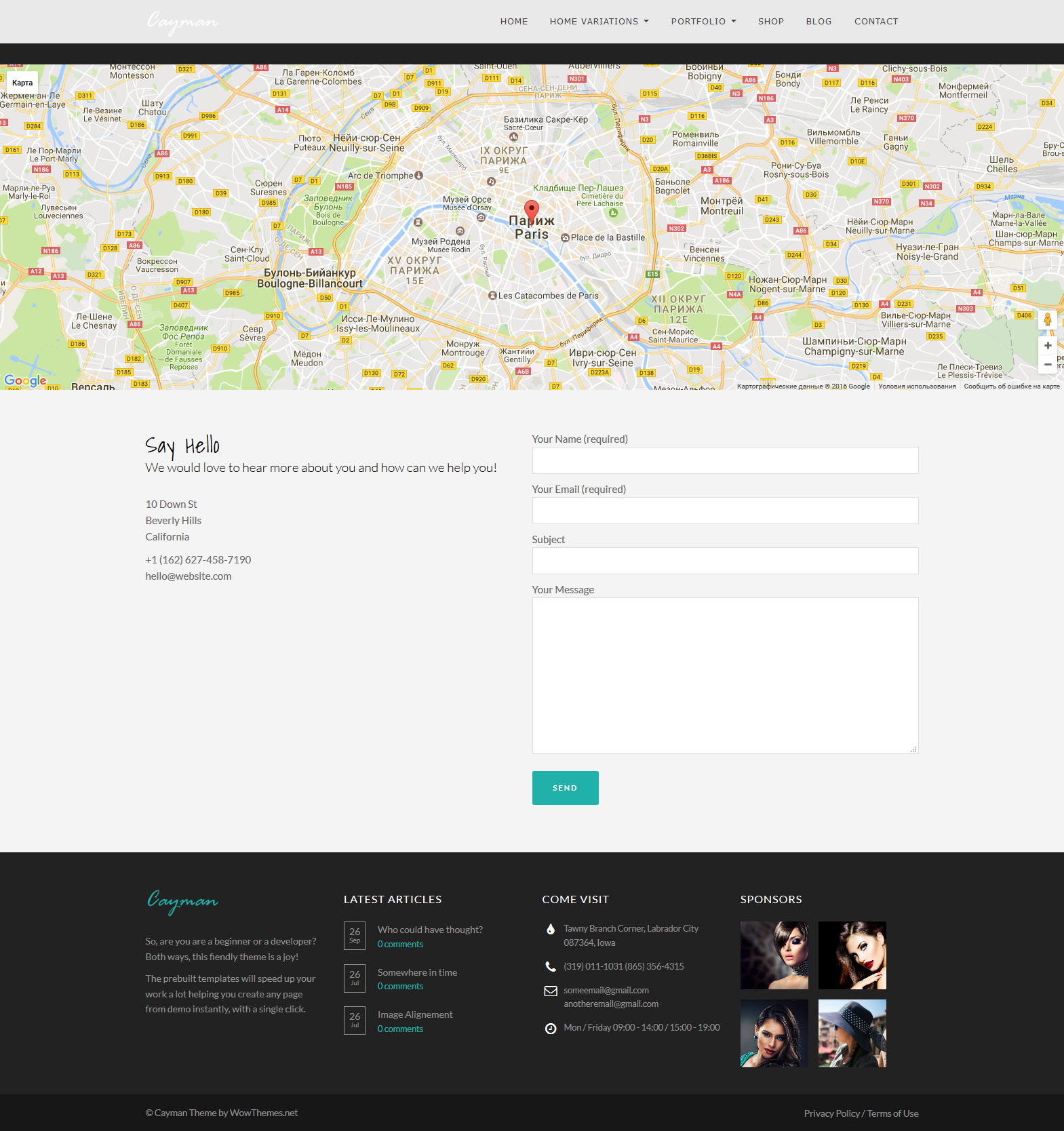
Task: Click the Google logo on the map
Action: (x=25, y=380)
